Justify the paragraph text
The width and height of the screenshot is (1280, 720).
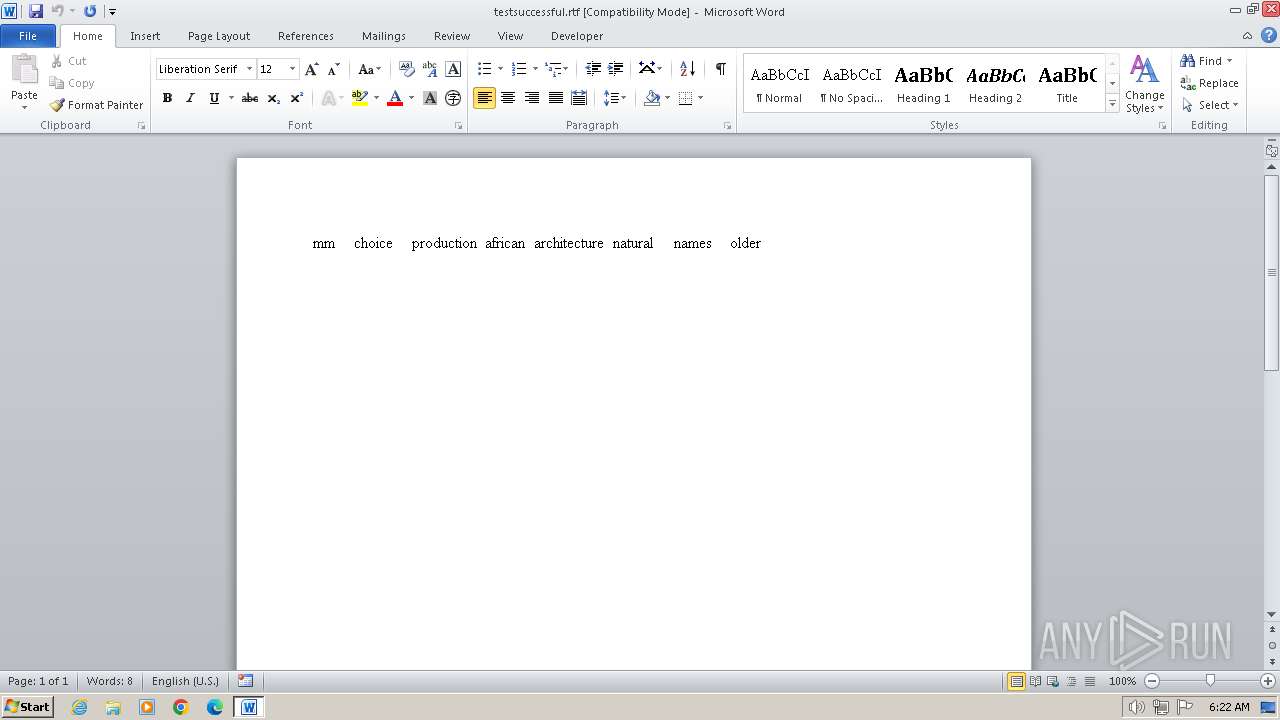pos(555,98)
